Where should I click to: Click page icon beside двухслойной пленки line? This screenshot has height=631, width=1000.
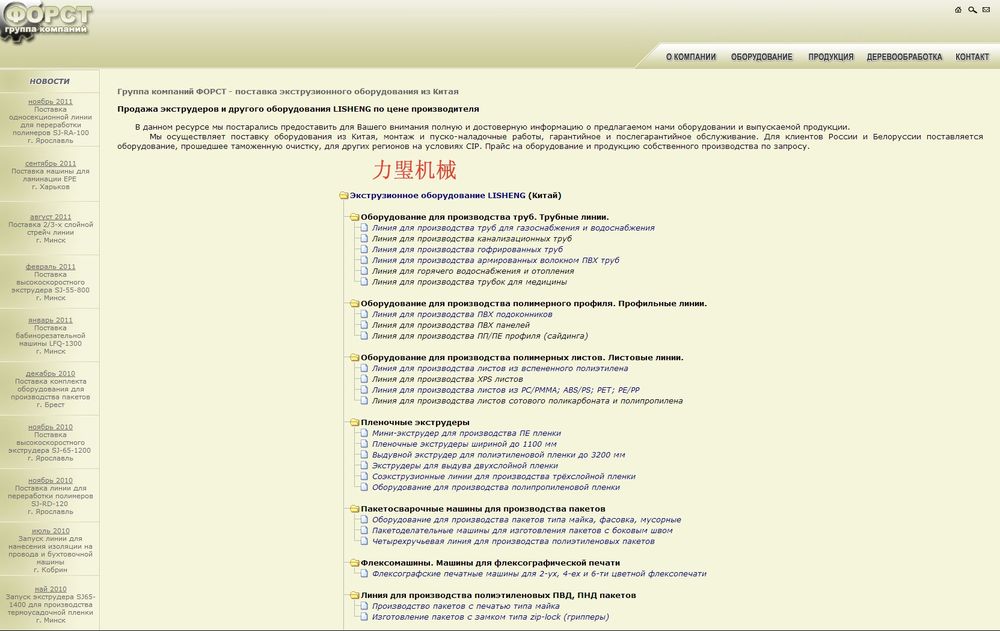[364, 466]
